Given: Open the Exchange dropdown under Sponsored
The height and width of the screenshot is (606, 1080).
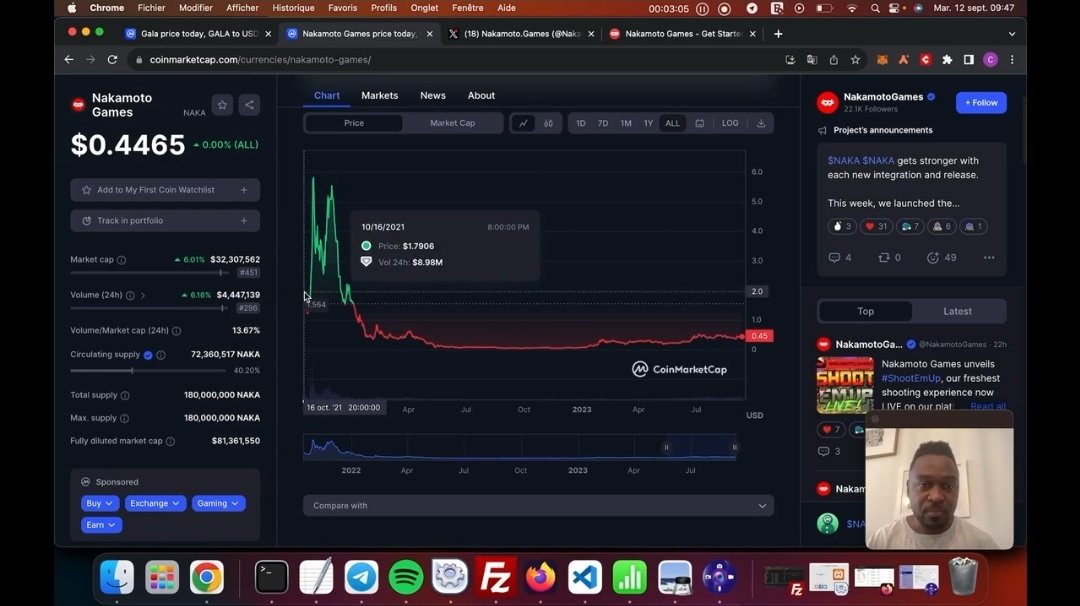Looking at the screenshot, I should [x=154, y=503].
